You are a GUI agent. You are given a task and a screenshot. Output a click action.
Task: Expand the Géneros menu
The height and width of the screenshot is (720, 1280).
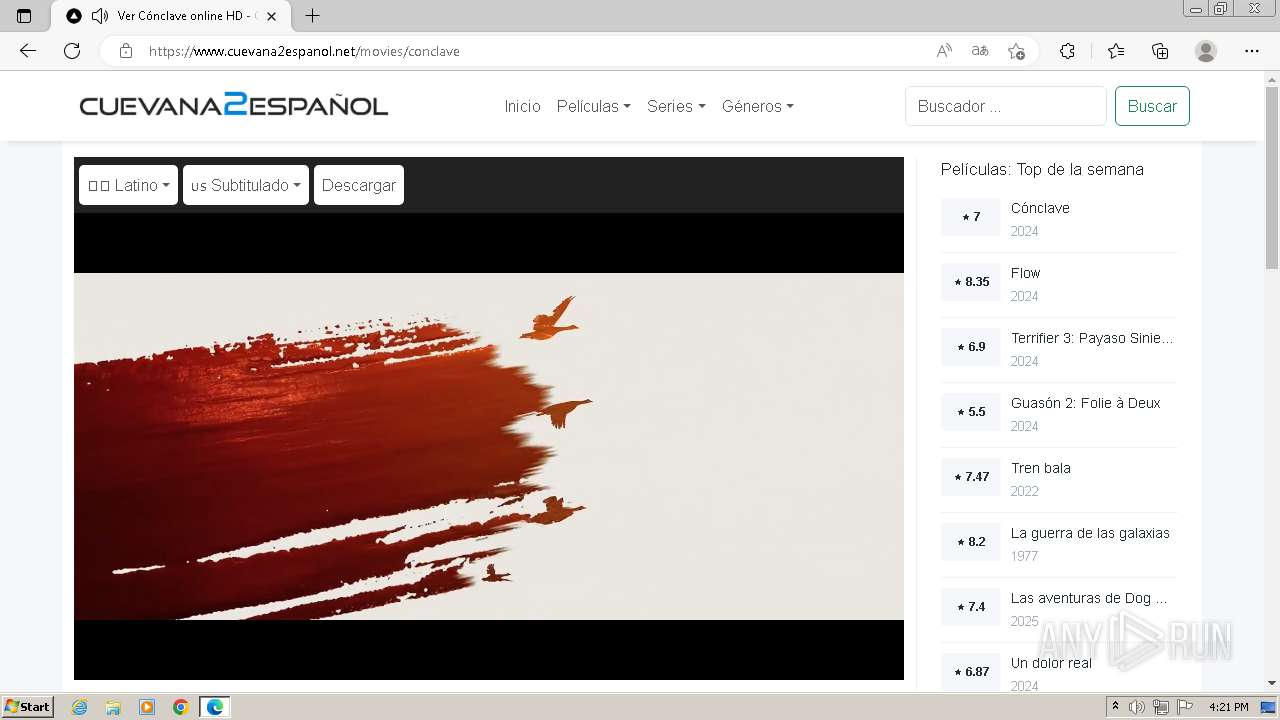click(758, 106)
